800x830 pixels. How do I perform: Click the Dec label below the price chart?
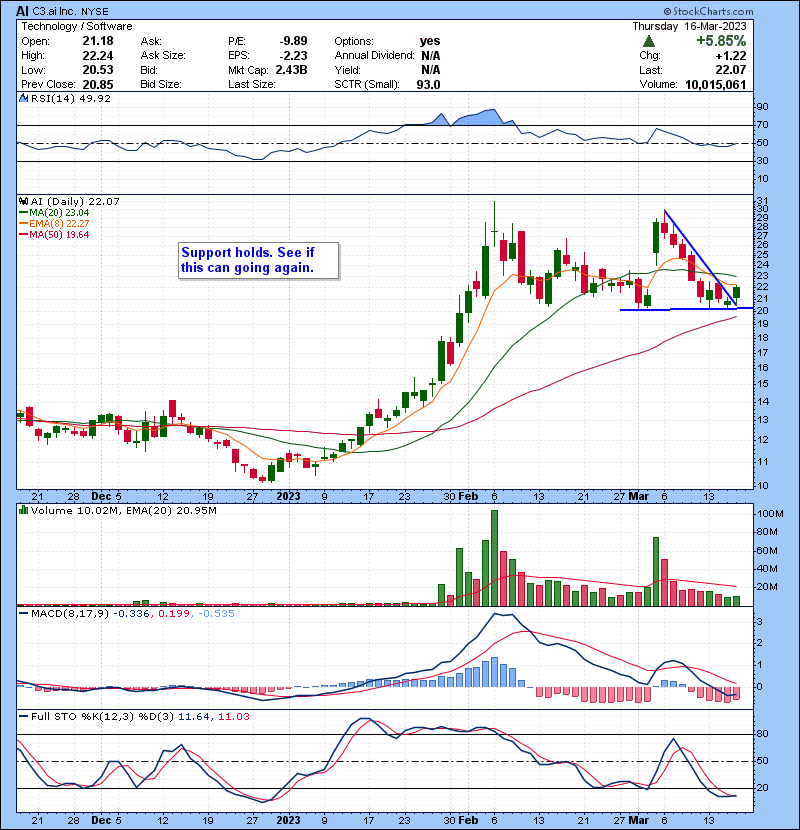click(101, 496)
